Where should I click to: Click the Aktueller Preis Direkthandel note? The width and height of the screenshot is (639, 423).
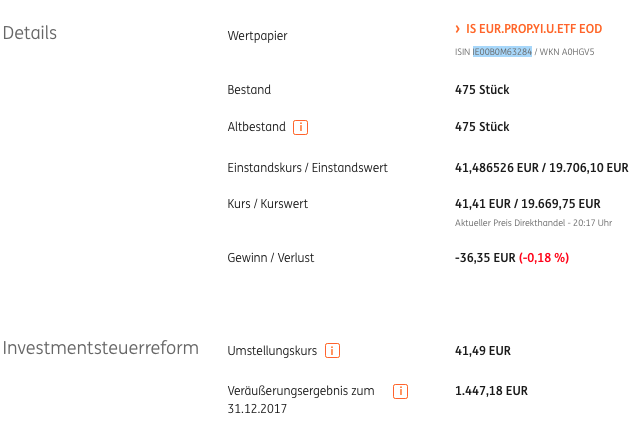click(x=533, y=222)
